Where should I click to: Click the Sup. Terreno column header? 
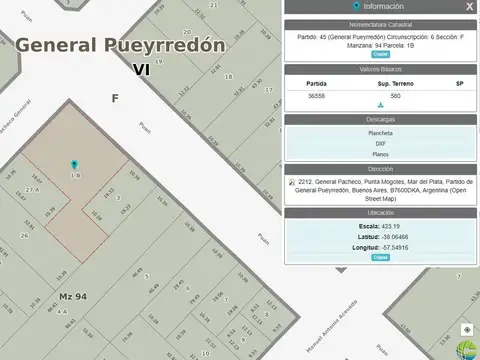click(395, 84)
